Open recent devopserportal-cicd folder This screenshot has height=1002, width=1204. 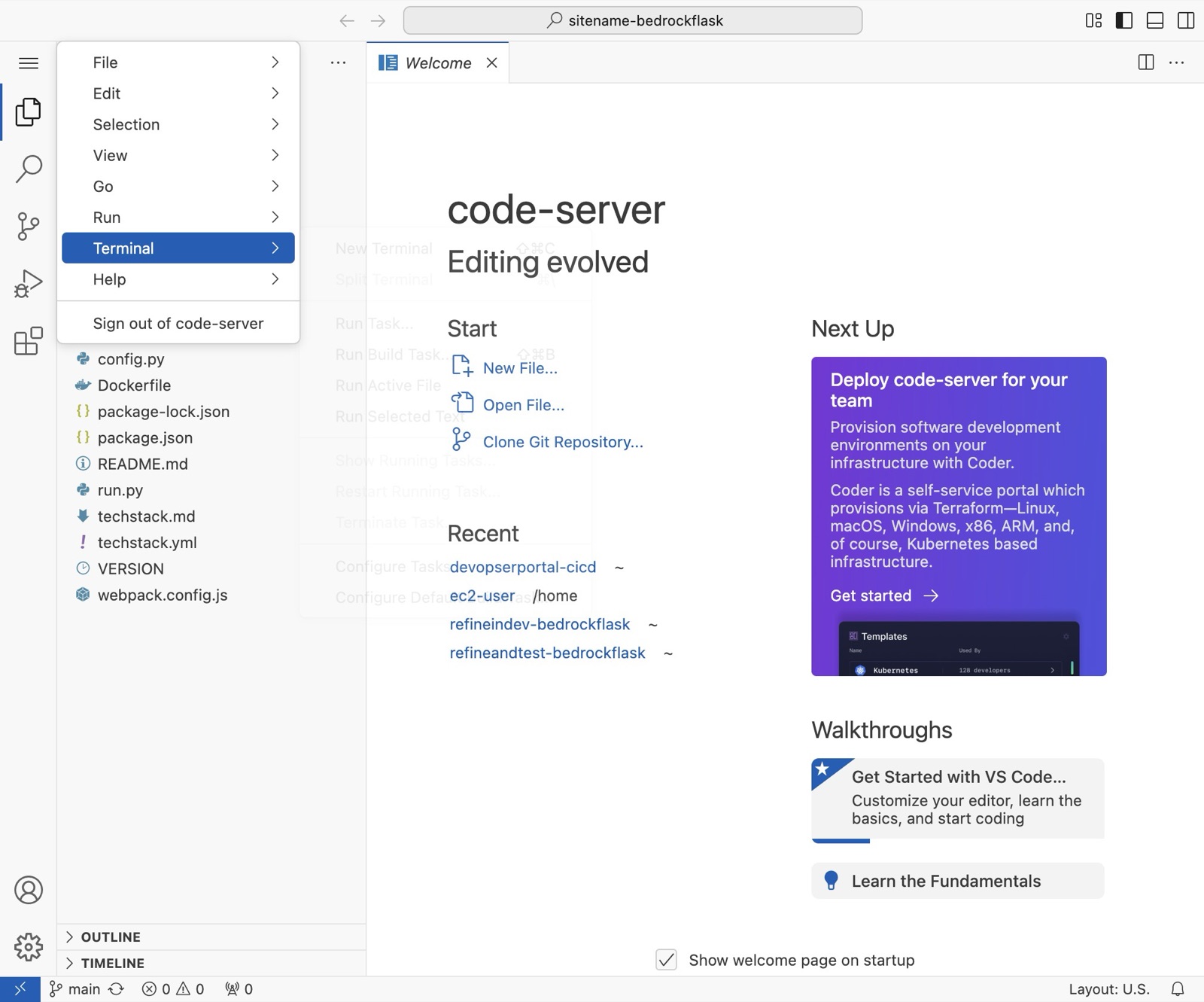point(523,567)
